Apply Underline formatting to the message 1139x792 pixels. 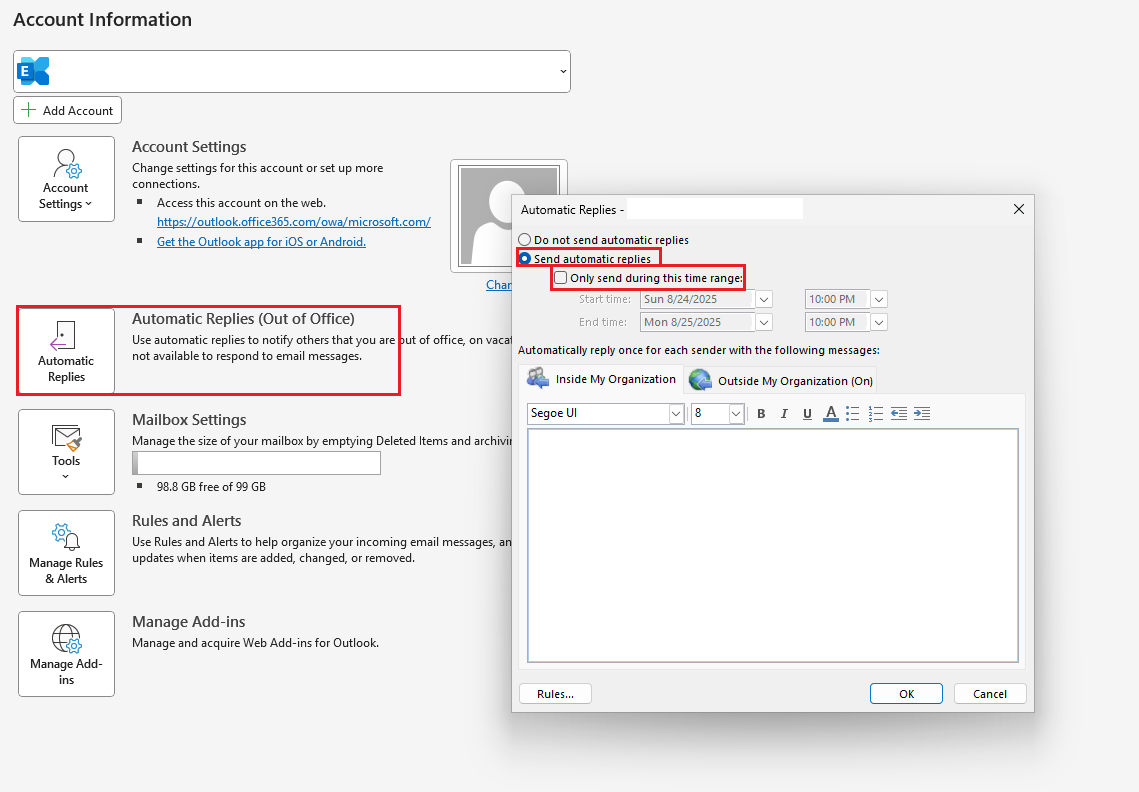[x=807, y=413]
